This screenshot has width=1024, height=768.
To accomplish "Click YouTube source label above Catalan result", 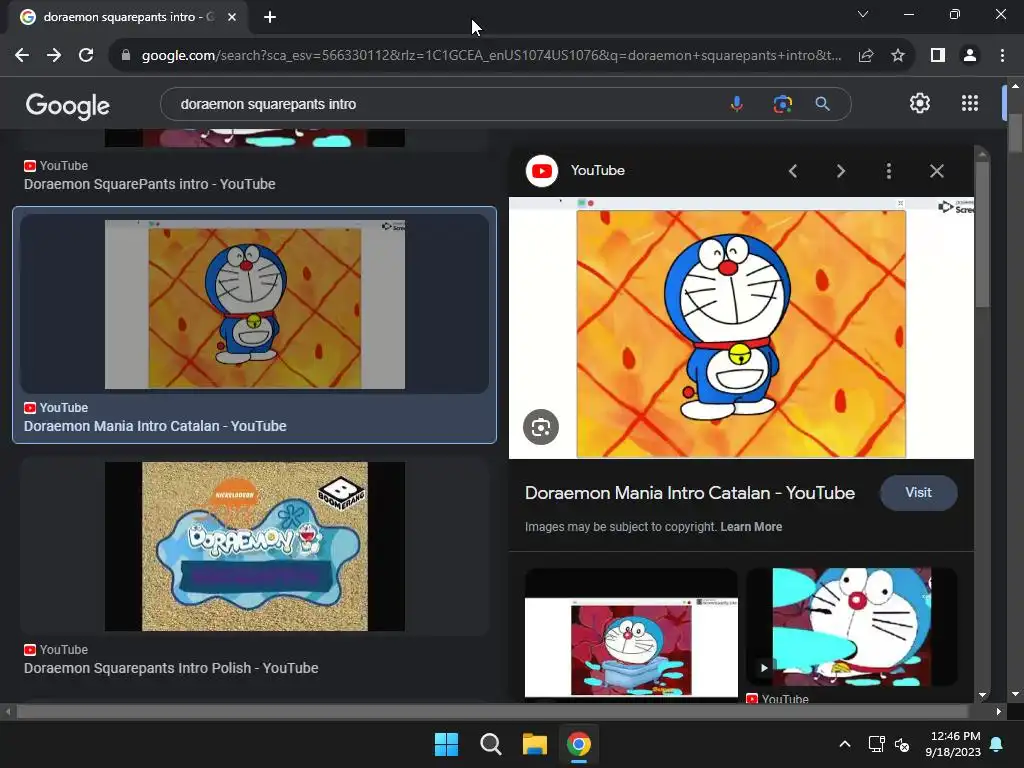I will (56, 408).
